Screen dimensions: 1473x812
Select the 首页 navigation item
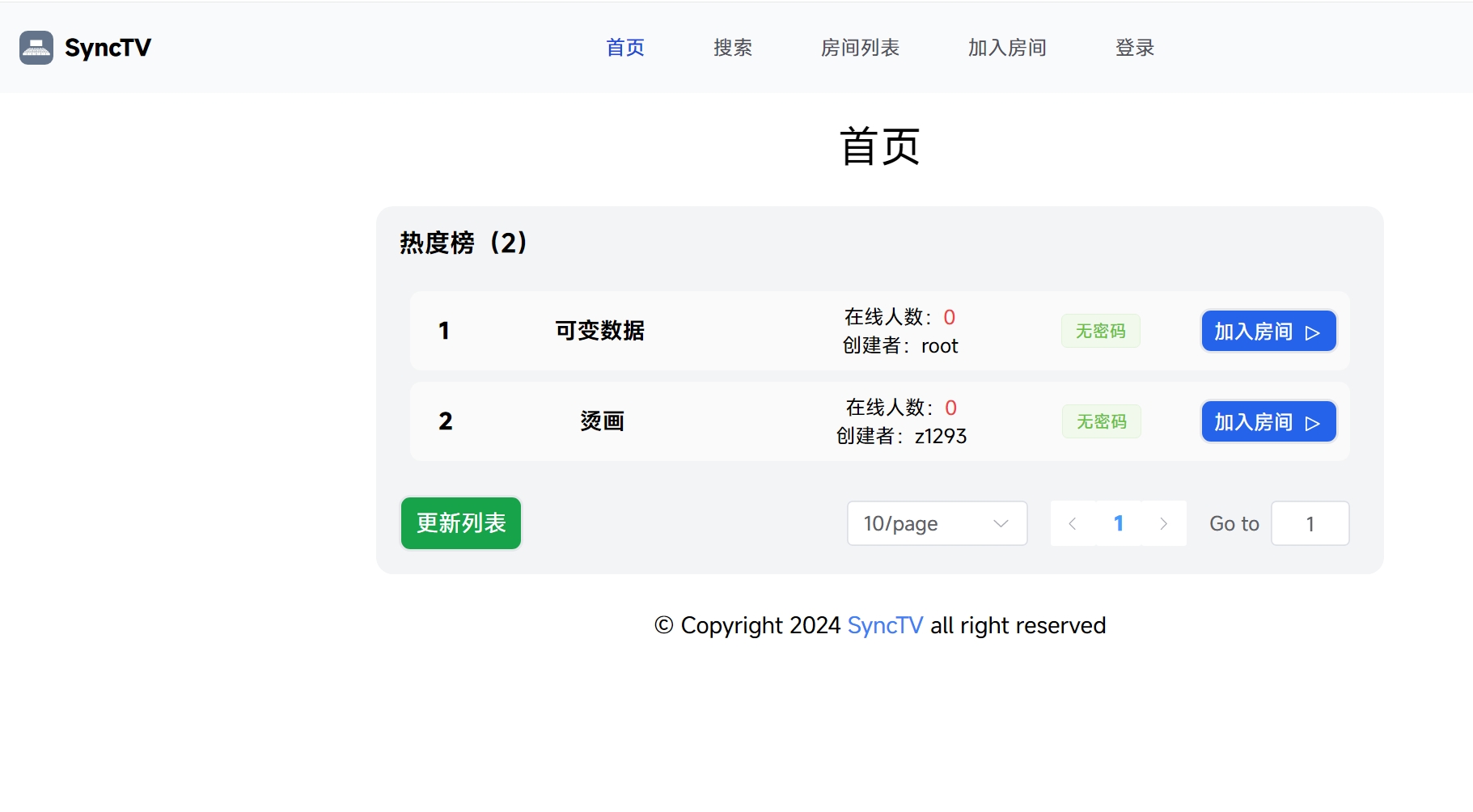tap(624, 48)
